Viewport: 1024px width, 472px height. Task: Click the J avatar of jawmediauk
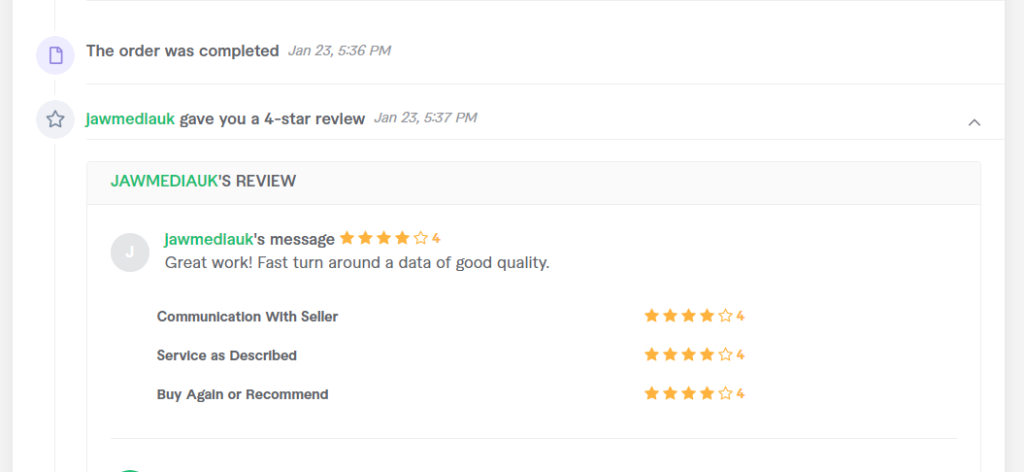coord(130,252)
